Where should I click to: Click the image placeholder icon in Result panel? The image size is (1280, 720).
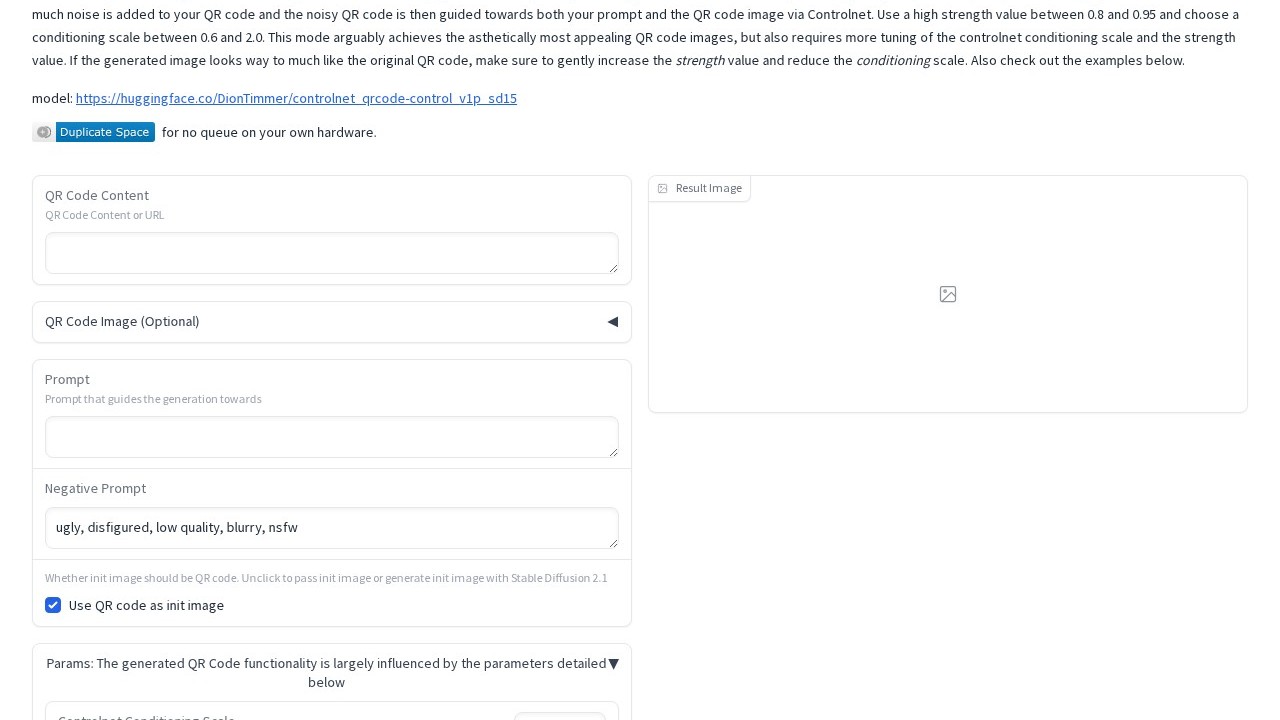click(x=948, y=294)
